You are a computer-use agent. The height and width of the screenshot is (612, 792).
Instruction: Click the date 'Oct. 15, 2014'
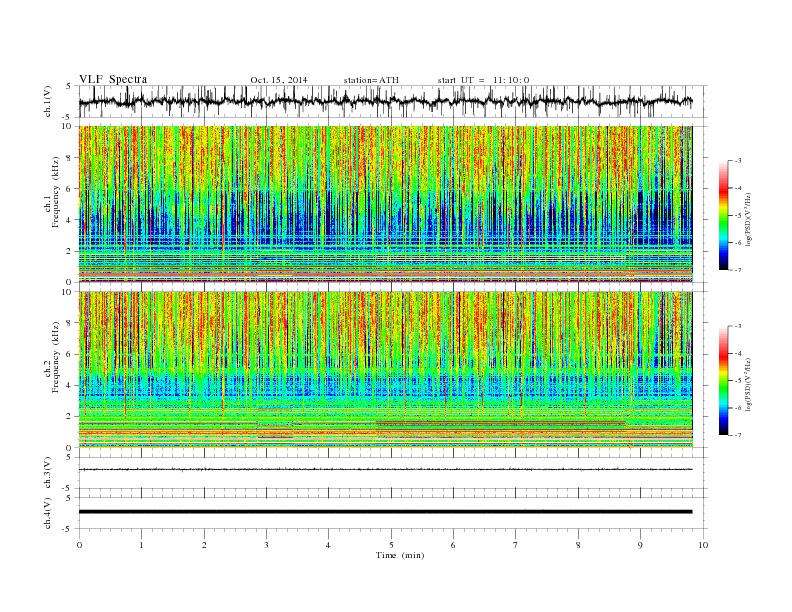pyautogui.click(x=278, y=80)
